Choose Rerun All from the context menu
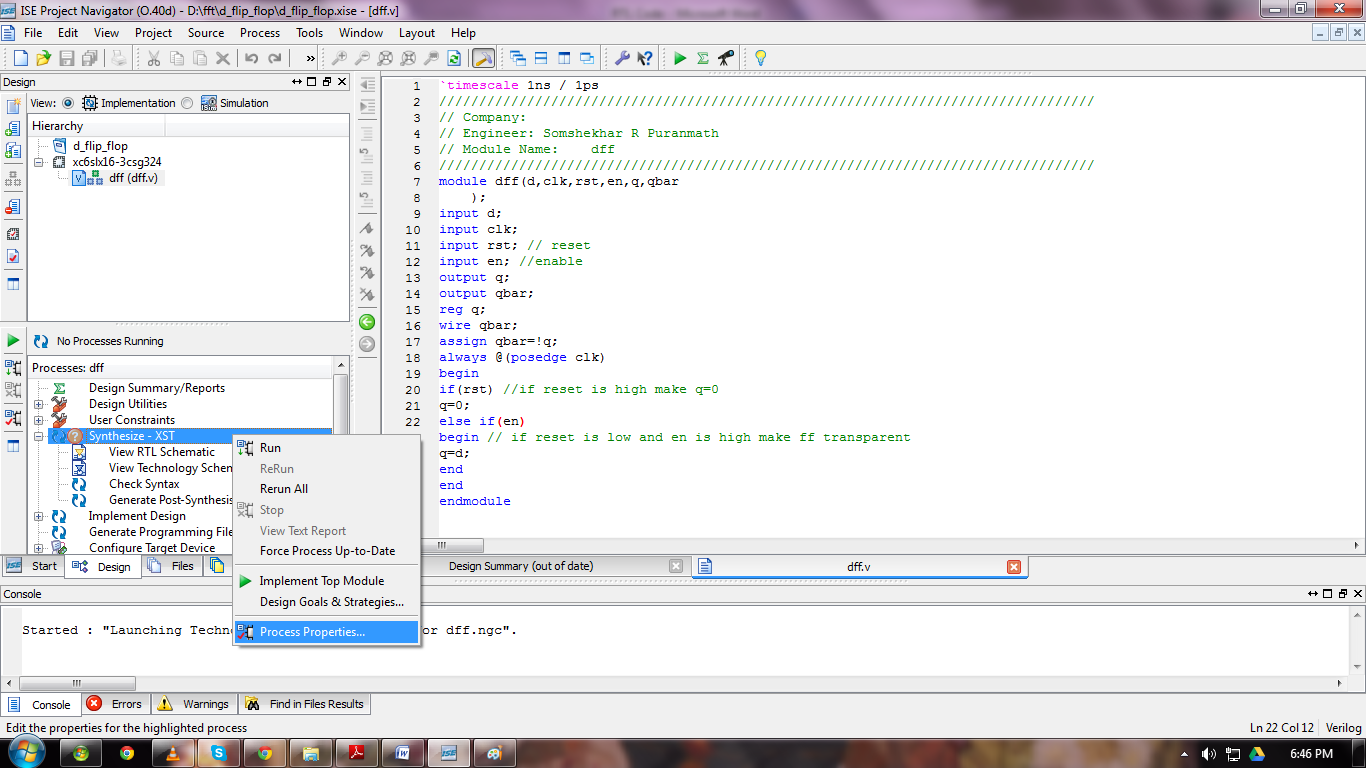 pyautogui.click(x=326, y=489)
